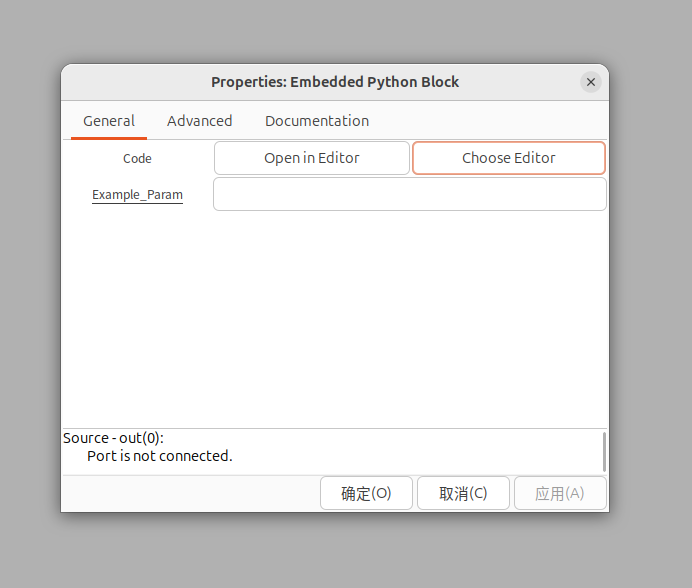Click the Choose Editor button
Screen dimensions: 692x588
coord(508,158)
